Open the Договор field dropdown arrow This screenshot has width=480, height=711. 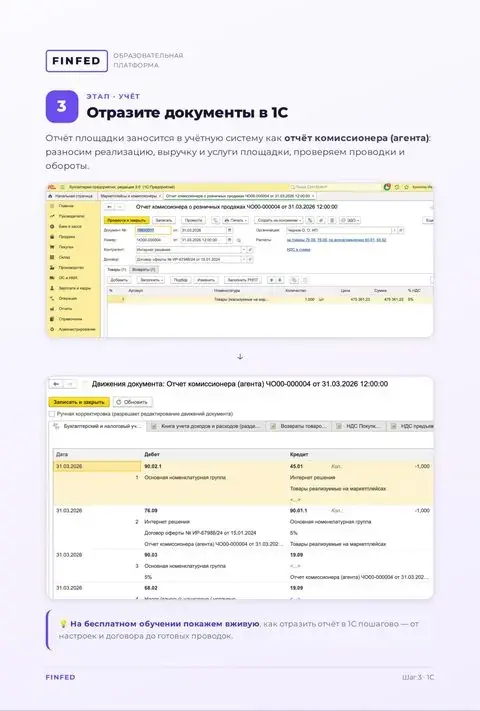(x=244, y=259)
